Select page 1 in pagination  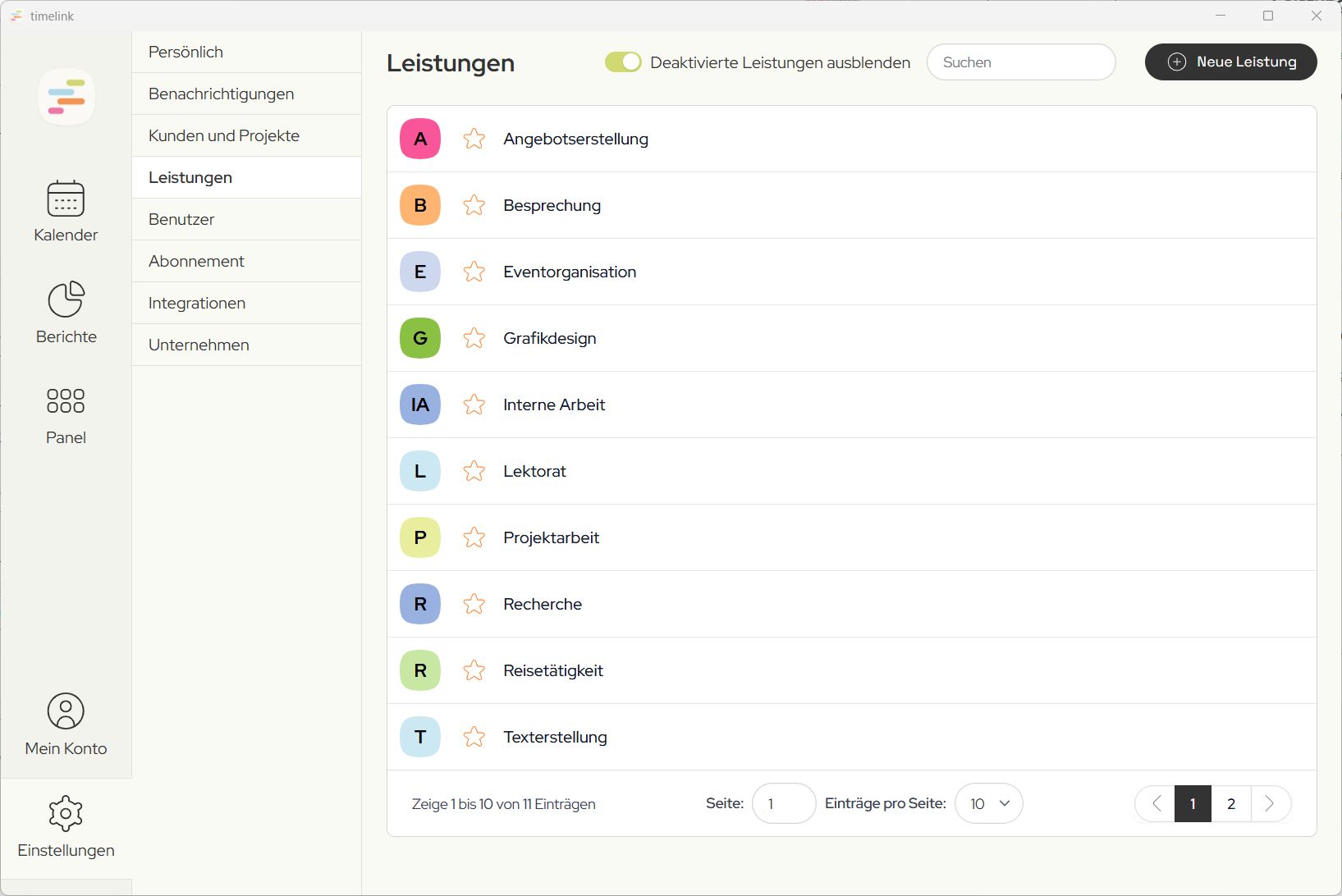1193,803
